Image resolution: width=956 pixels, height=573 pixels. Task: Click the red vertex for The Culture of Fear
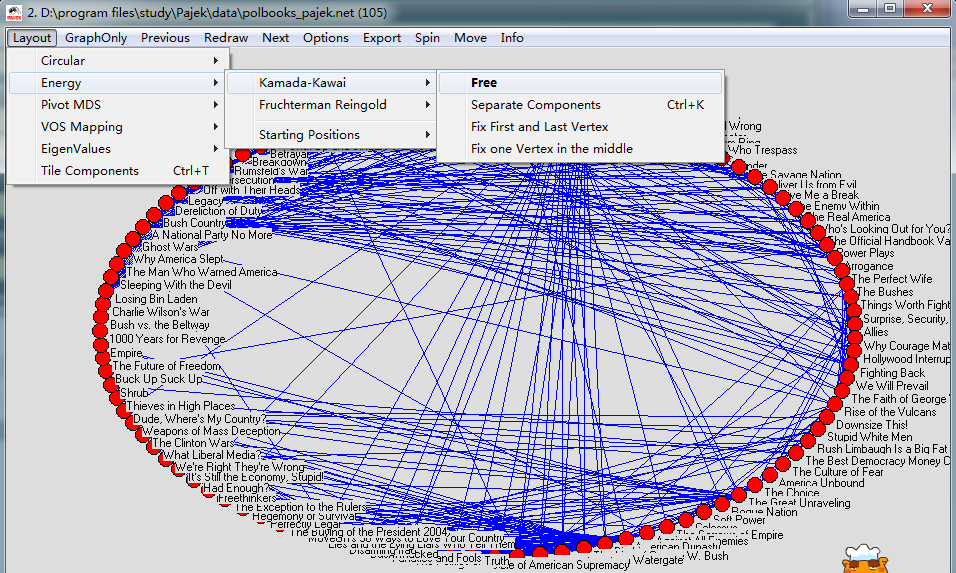[x=783, y=464]
